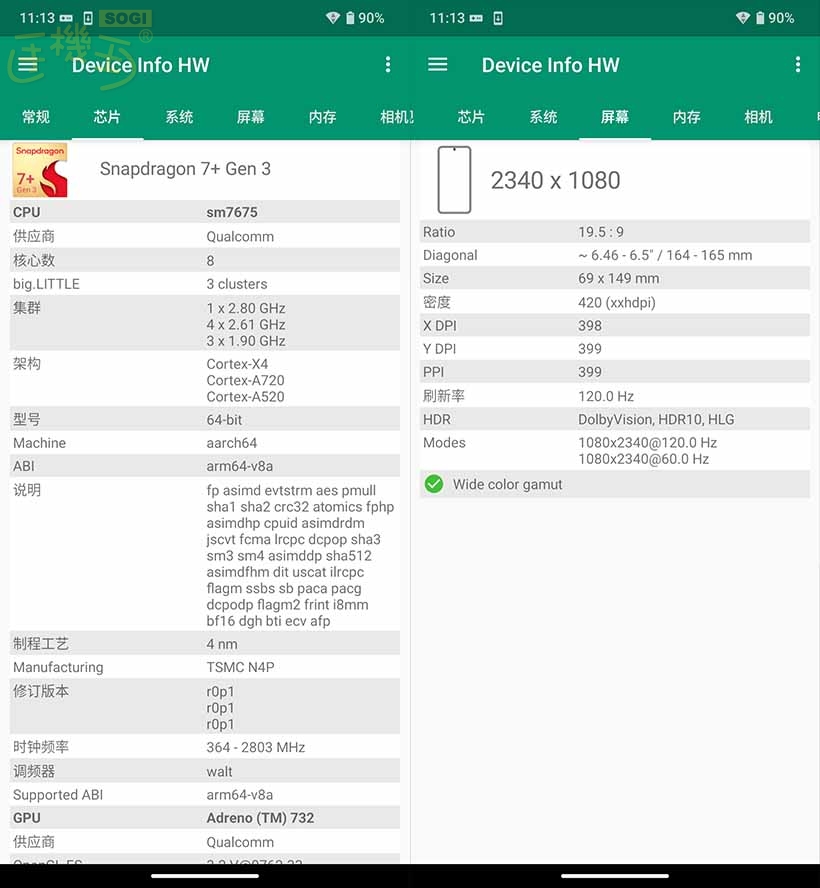Open three-dot overflow menu on right screen
Viewport: 820px width, 888px height.
pyautogui.click(x=798, y=65)
